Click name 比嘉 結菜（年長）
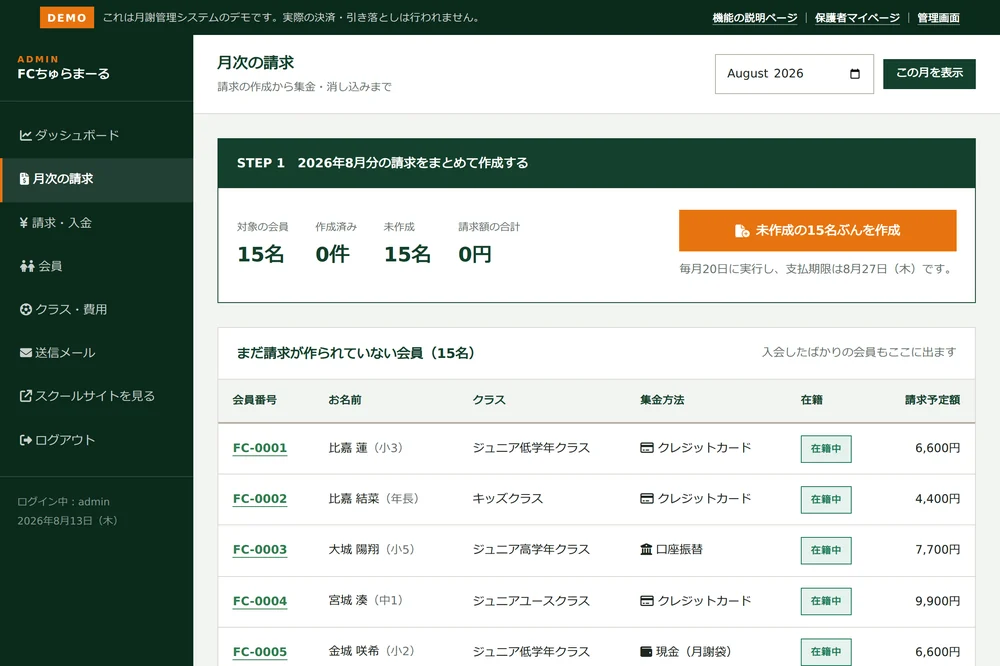 375,498
